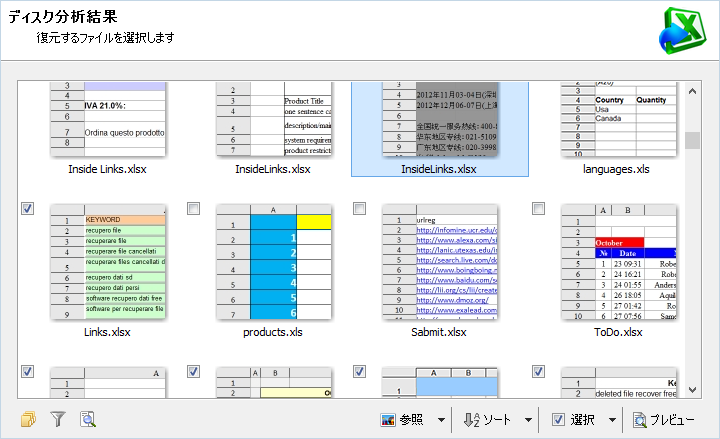Select the 'deleted file recover free' thumbnail
Viewport: 720px width, 439px height.
pyautogui.click(x=619, y=383)
